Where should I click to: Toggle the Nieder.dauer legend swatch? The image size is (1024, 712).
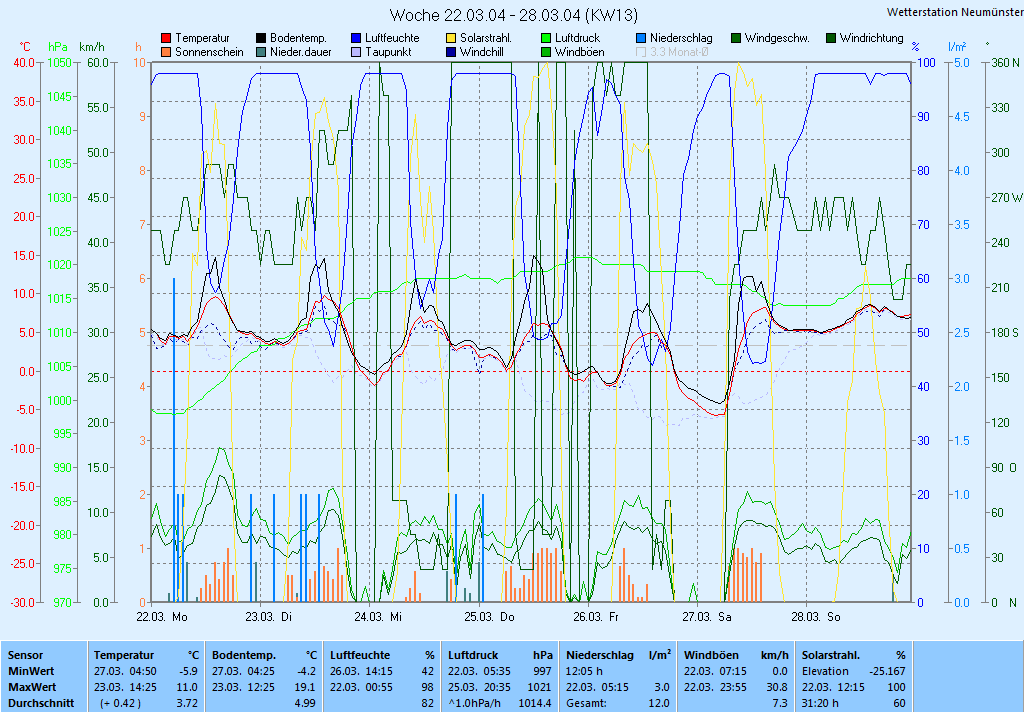click(261, 52)
